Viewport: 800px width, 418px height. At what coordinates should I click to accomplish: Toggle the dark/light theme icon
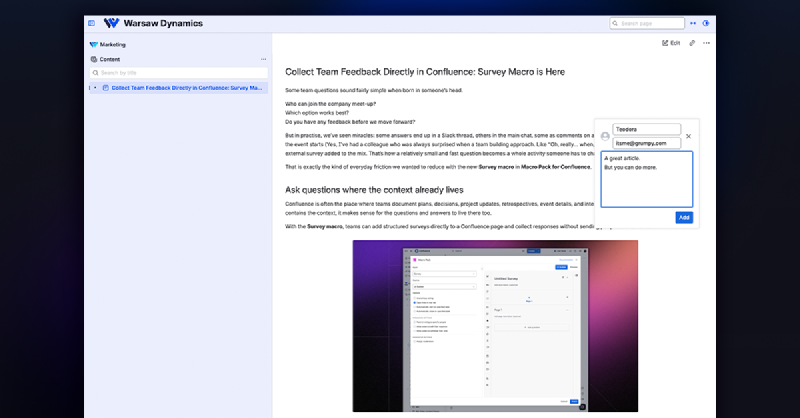point(706,23)
